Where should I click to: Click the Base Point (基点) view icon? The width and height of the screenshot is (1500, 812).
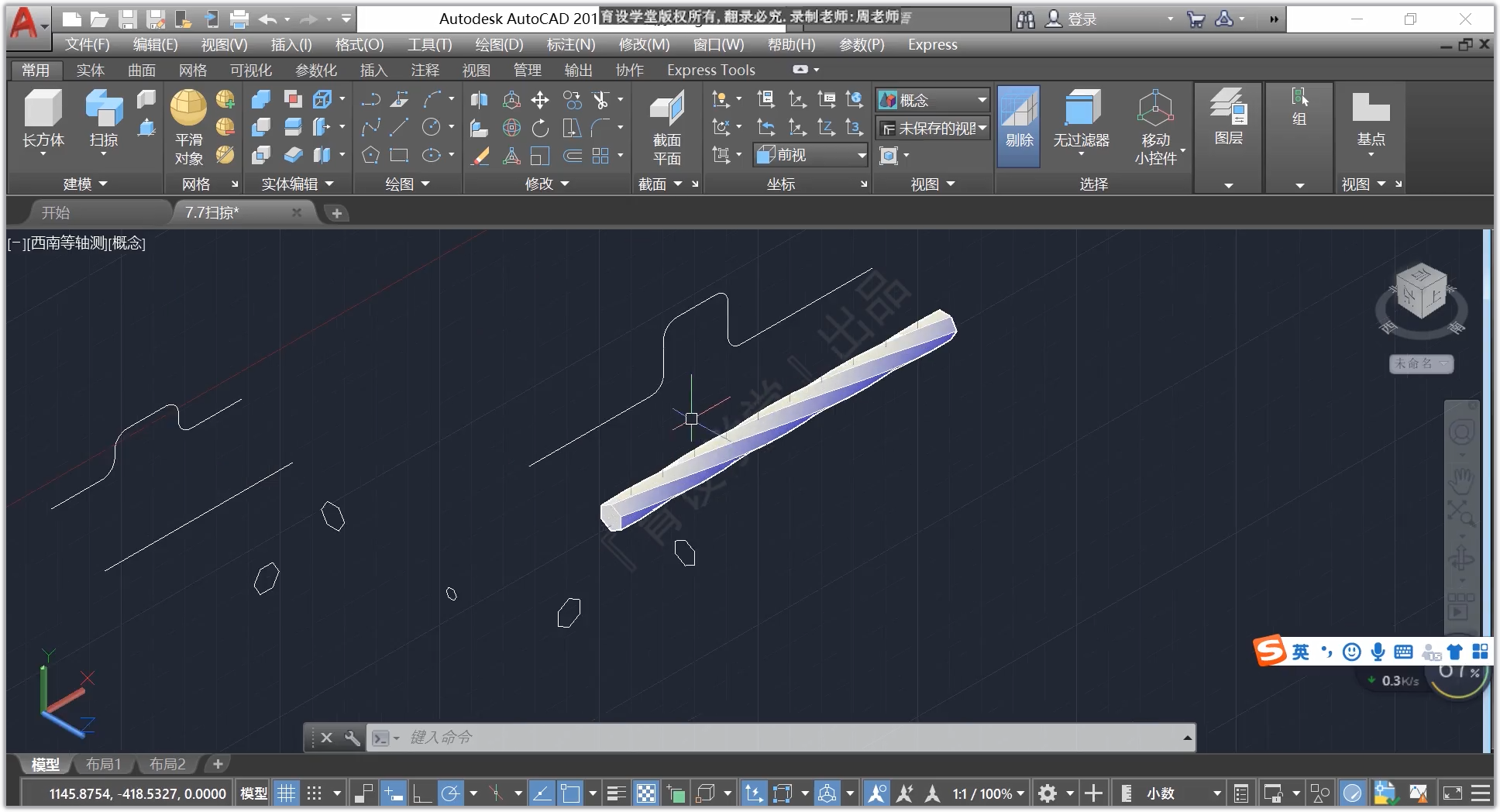tap(1371, 120)
